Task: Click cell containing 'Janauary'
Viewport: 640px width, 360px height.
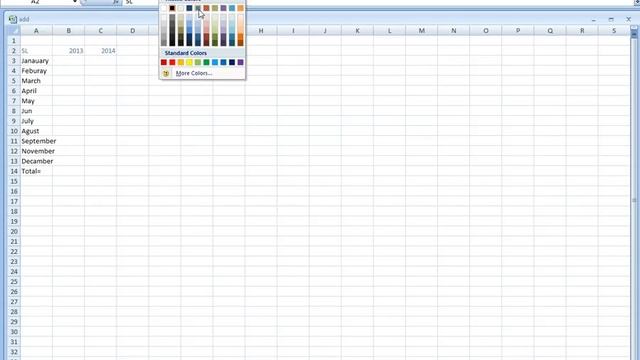Action: point(36,61)
